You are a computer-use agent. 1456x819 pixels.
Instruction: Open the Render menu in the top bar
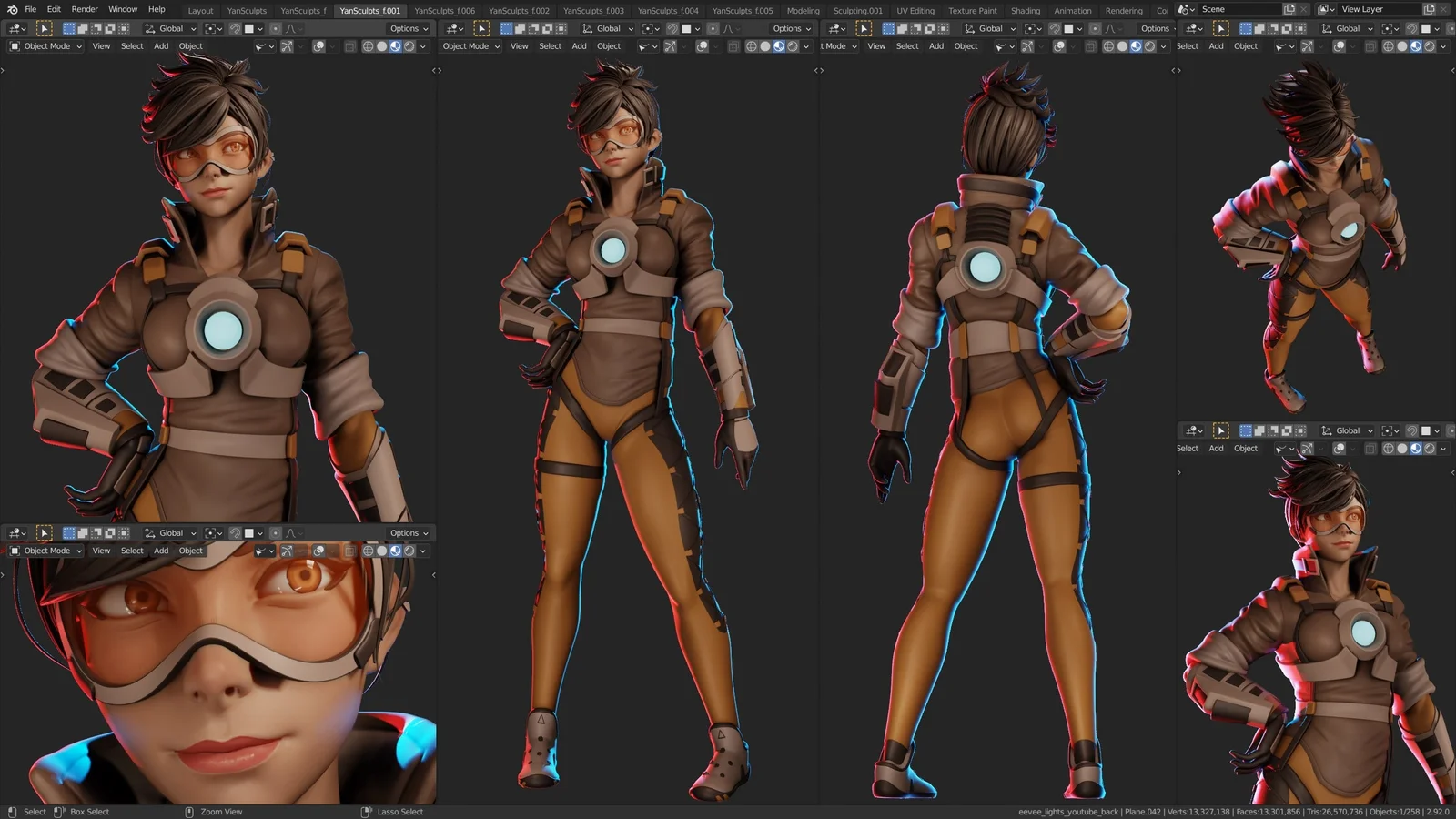(x=84, y=9)
